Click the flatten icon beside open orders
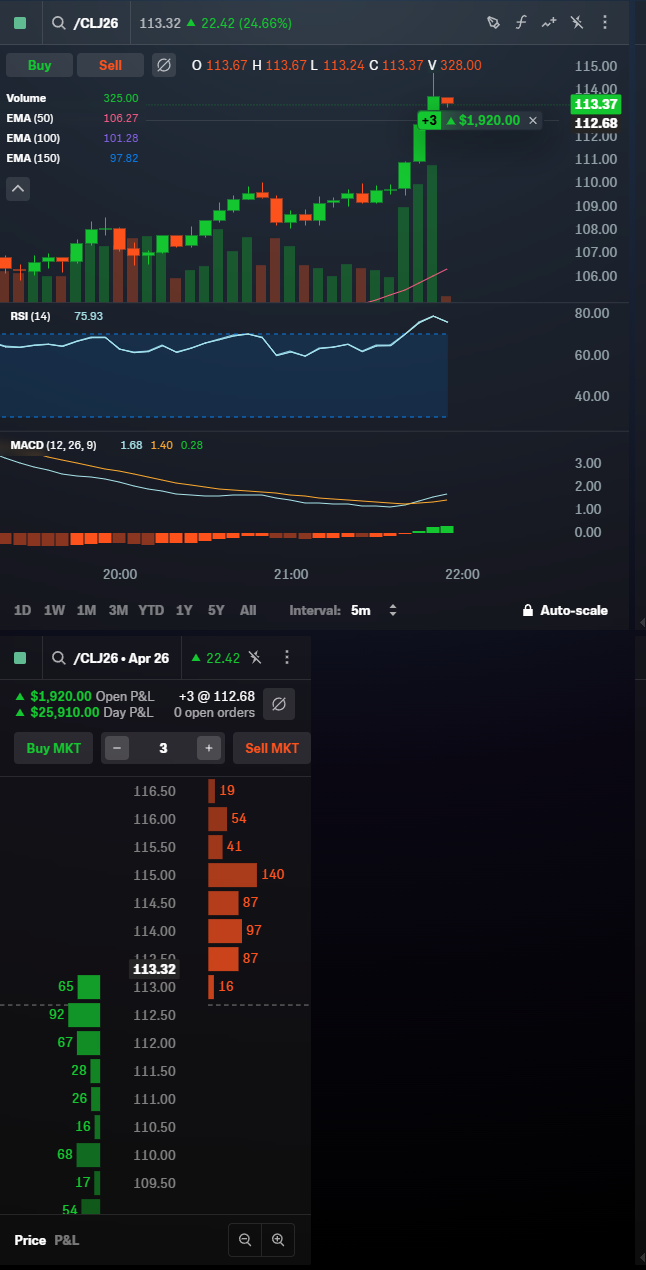Viewport: 646px width, 1270px height. coord(279,704)
